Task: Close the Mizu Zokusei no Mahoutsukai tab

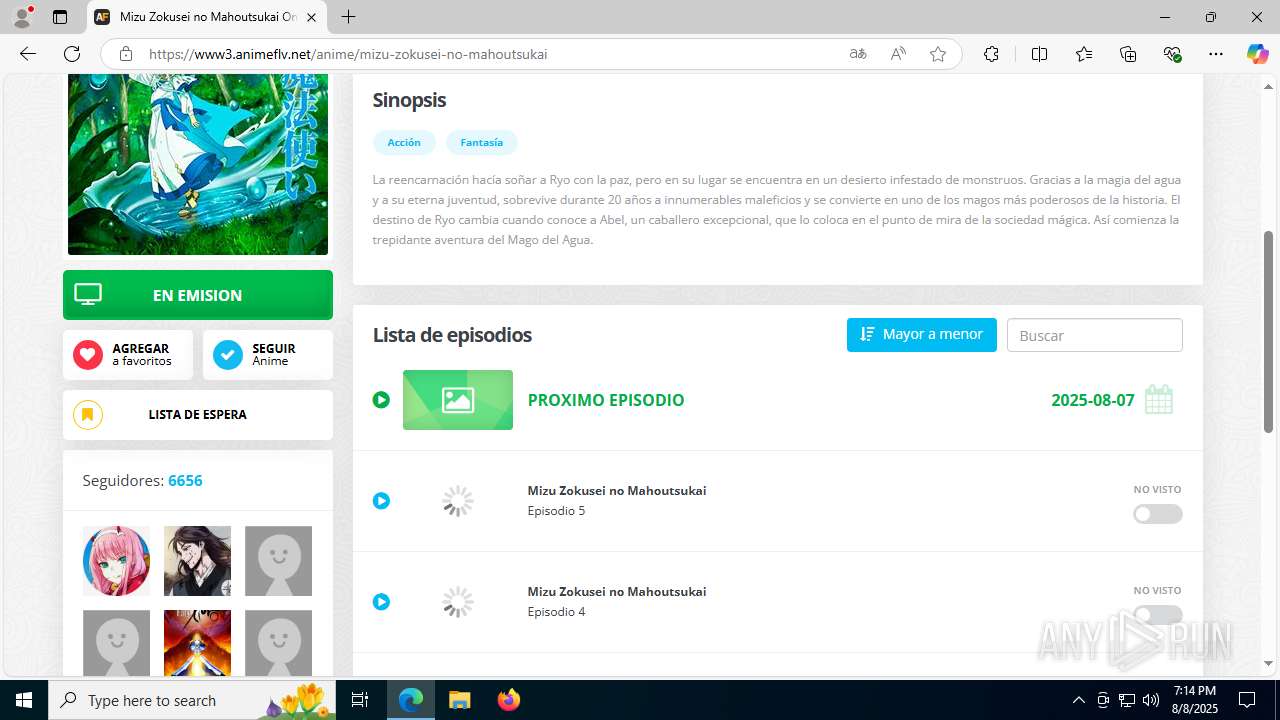Action: (312, 17)
